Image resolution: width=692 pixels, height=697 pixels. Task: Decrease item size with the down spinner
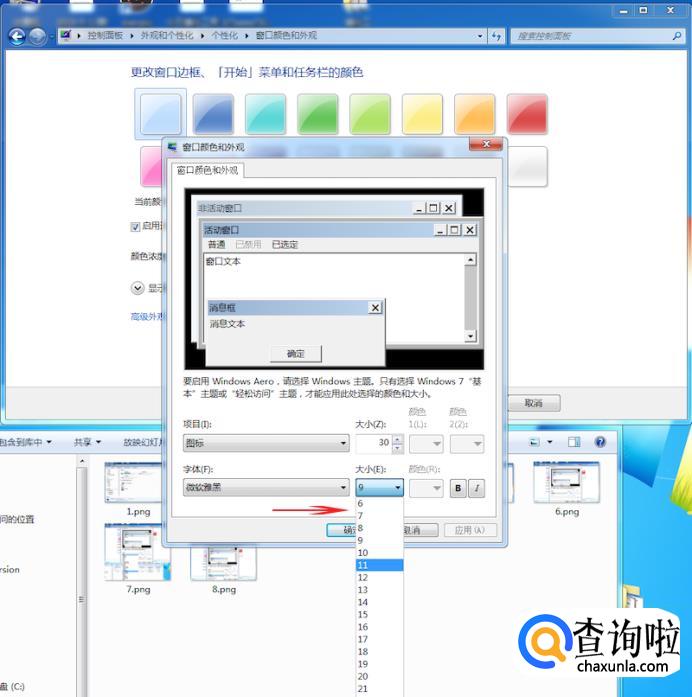click(x=398, y=448)
